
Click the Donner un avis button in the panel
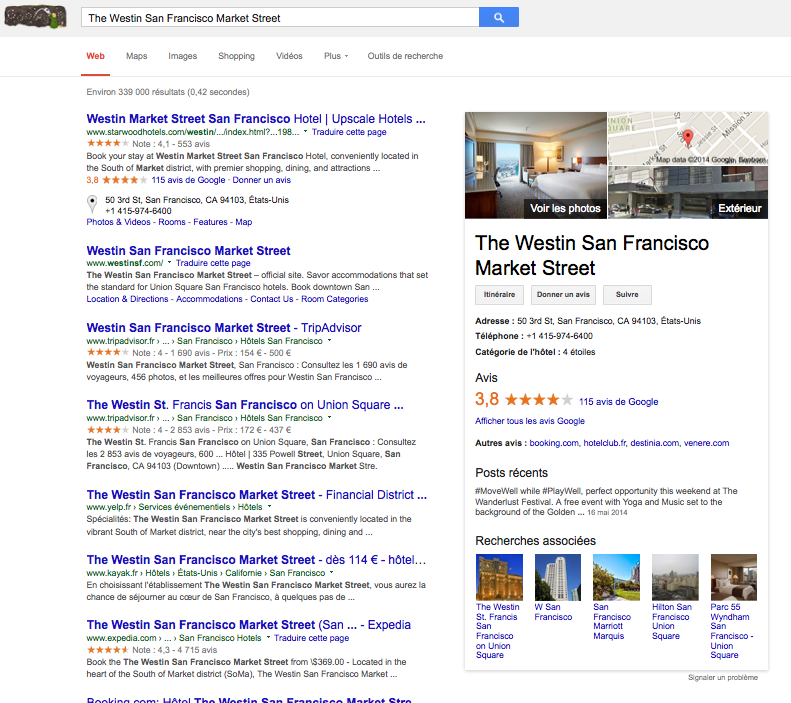click(563, 295)
